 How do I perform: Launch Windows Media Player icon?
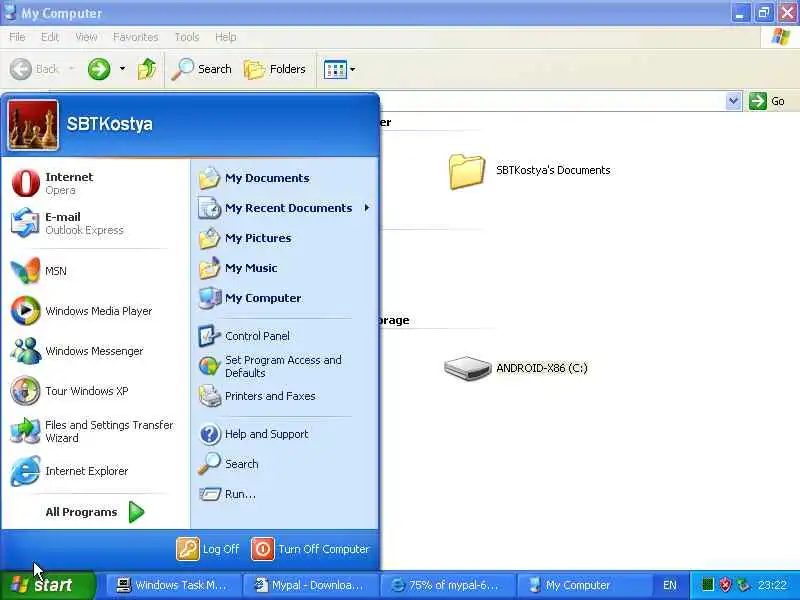pos(25,311)
